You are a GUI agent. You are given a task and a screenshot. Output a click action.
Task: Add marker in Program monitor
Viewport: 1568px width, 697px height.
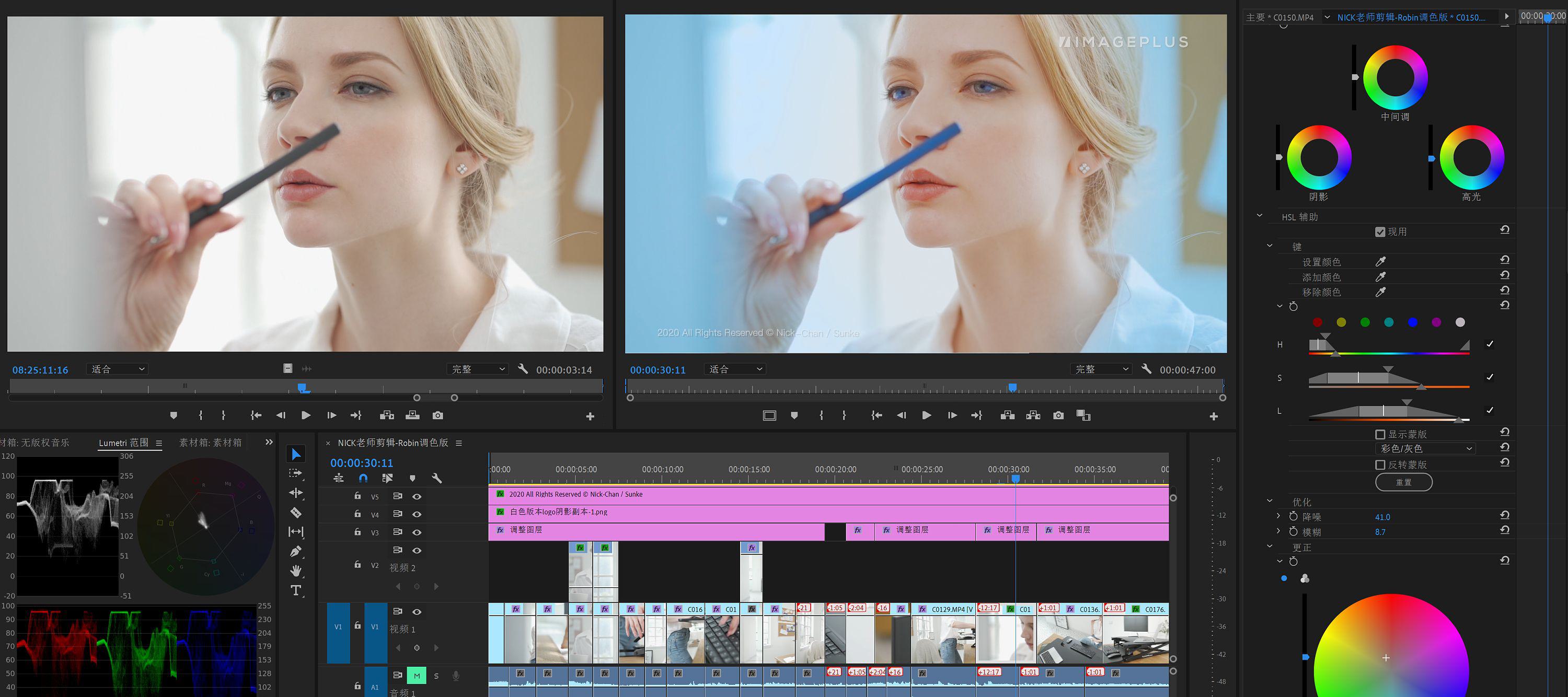[x=794, y=415]
